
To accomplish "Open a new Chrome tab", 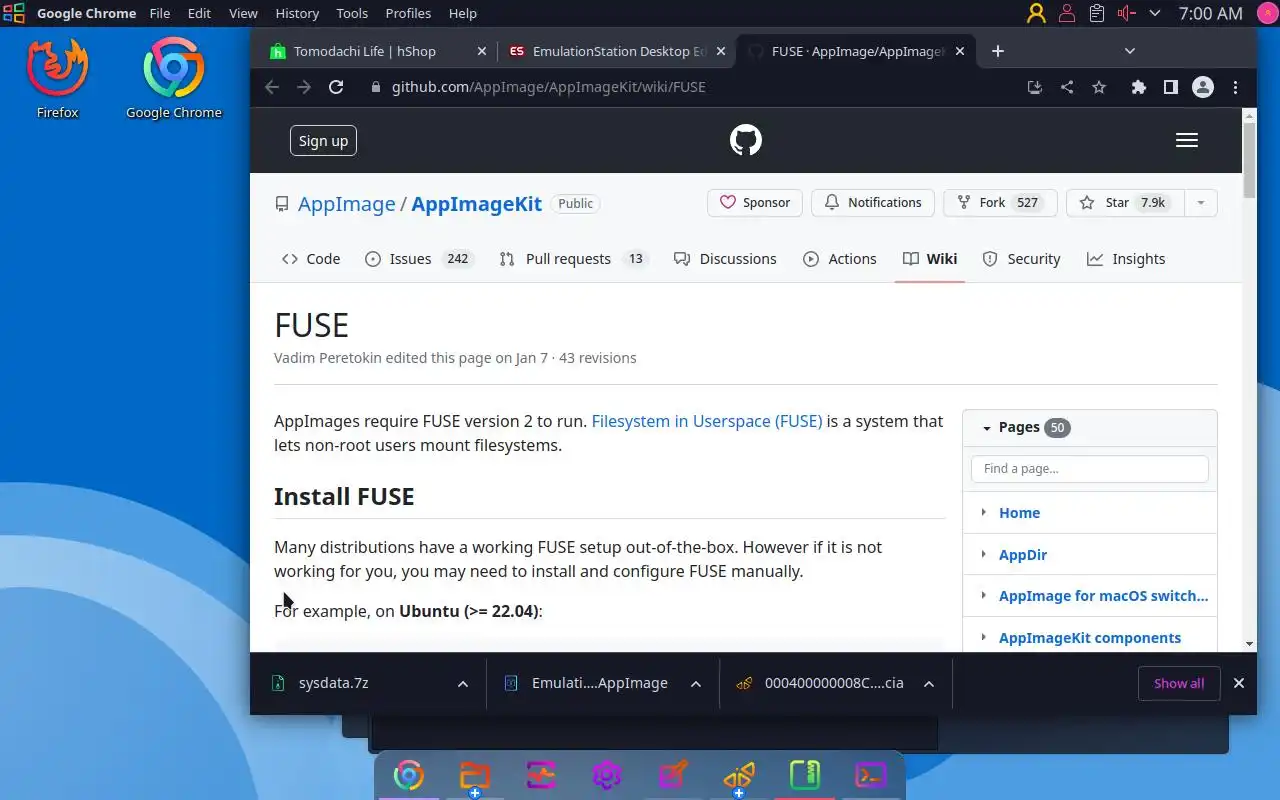I will 997,51.
